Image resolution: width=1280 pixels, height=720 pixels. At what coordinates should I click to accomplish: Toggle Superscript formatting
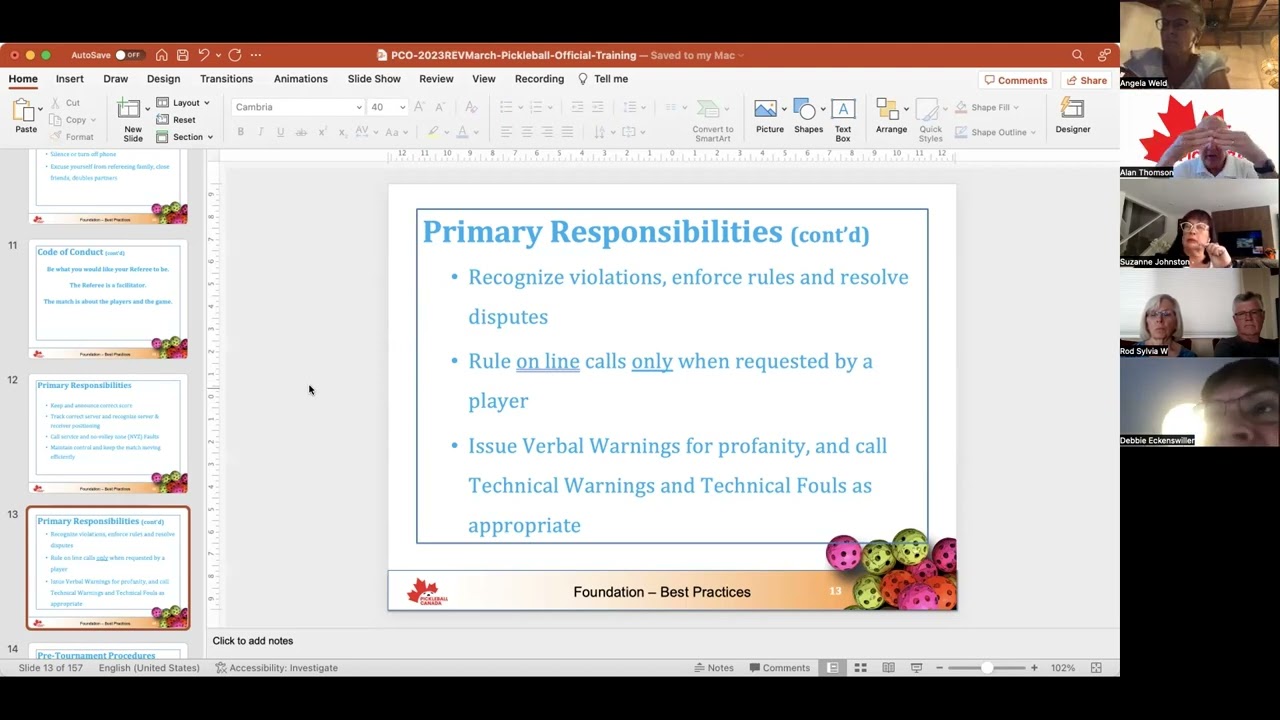click(x=322, y=132)
